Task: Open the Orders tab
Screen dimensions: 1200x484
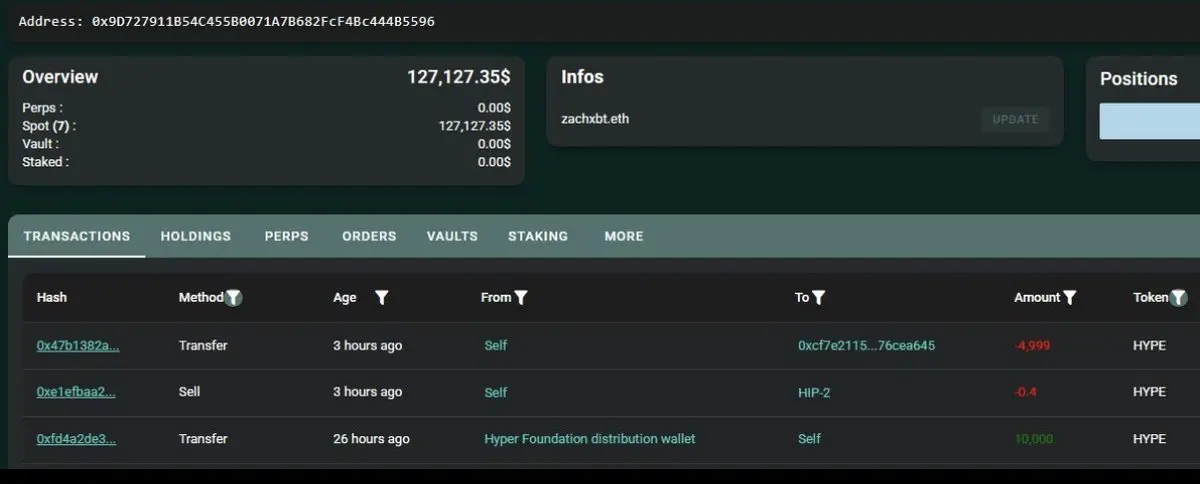Action: pyautogui.click(x=369, y=236)
